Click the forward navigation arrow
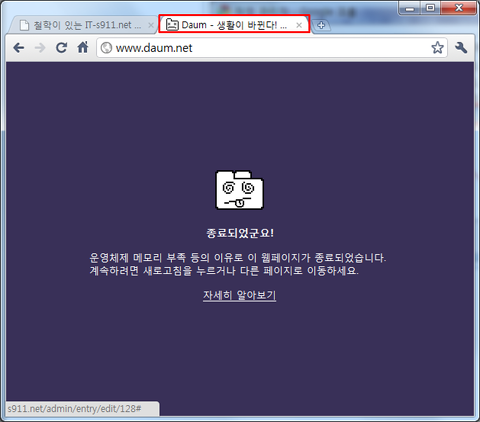Screen dimensions: 480x422 click(x=40, y=48)
